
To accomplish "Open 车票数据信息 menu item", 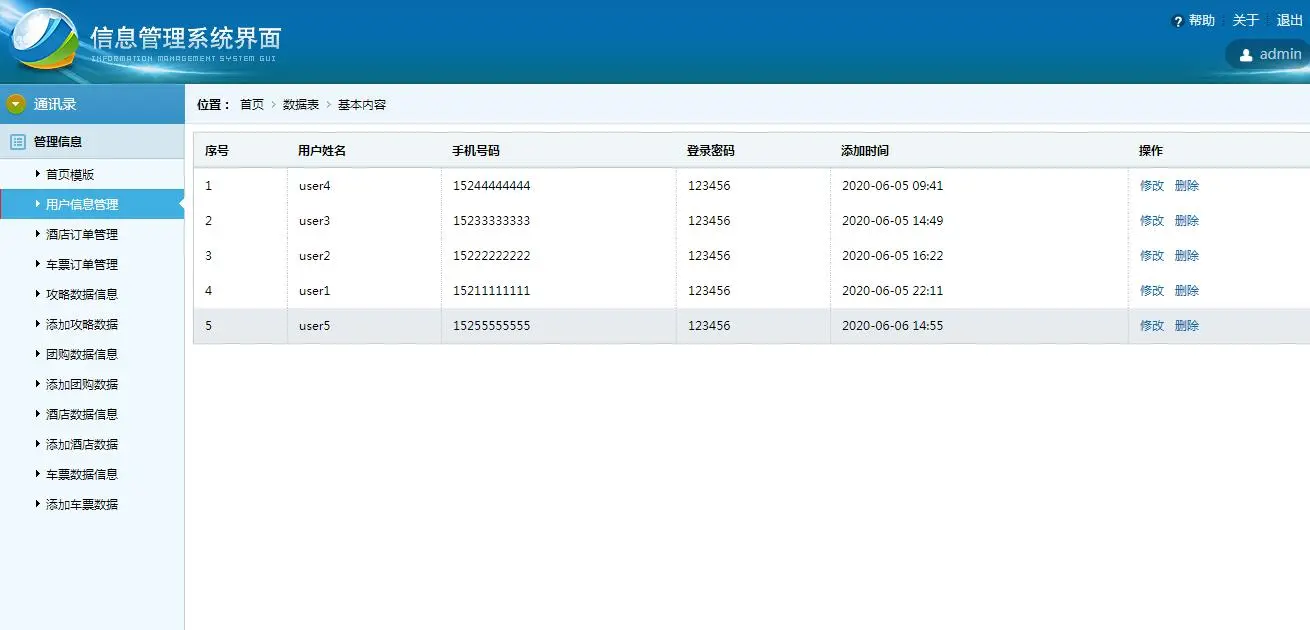I will click(x=82, y=474).
